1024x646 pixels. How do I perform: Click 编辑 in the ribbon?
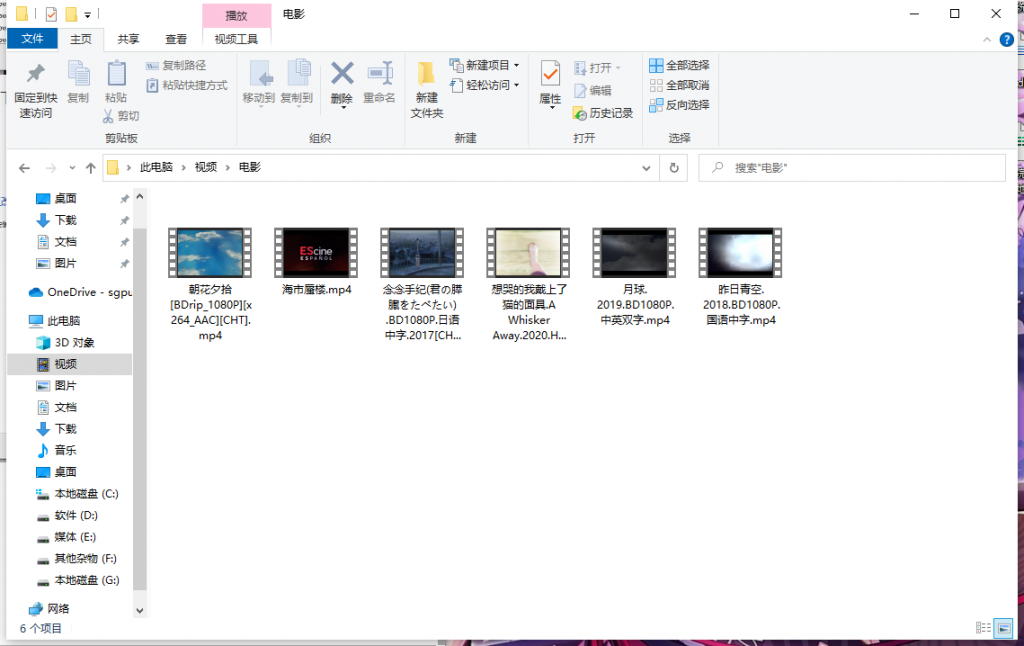[x=593, y=90]
